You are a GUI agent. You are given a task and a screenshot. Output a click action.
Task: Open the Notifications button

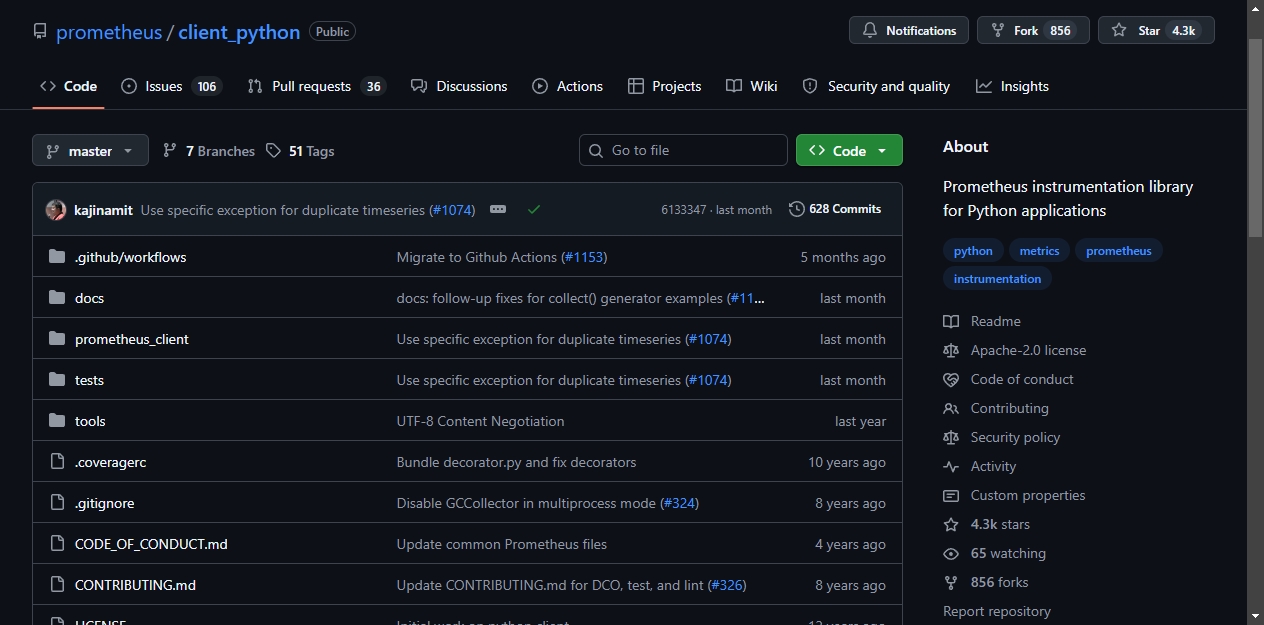pyautogui.click(x=909, y=30)
